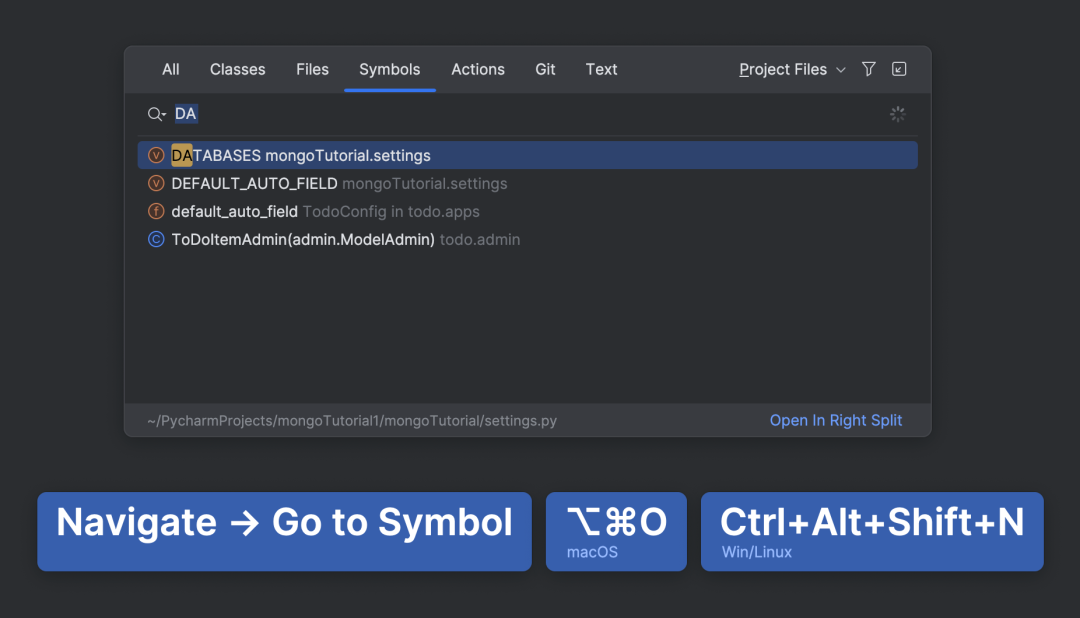Switch to the Text tab
The image size is (1080, 618).
pyautogui.click(x=601, y=70)
